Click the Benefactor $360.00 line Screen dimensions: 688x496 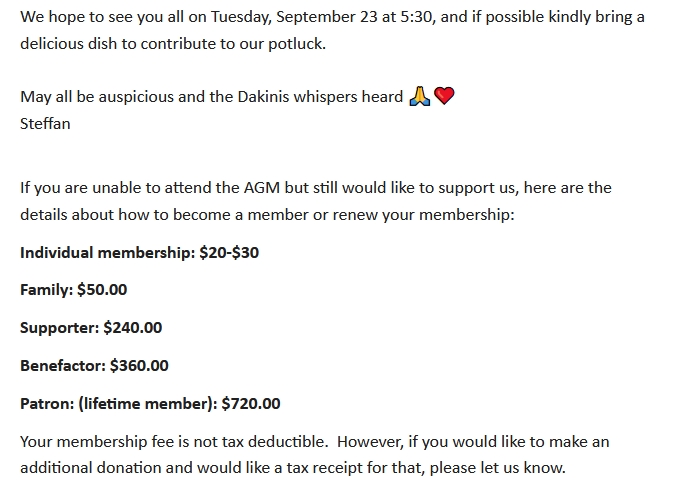coord(94,366)
